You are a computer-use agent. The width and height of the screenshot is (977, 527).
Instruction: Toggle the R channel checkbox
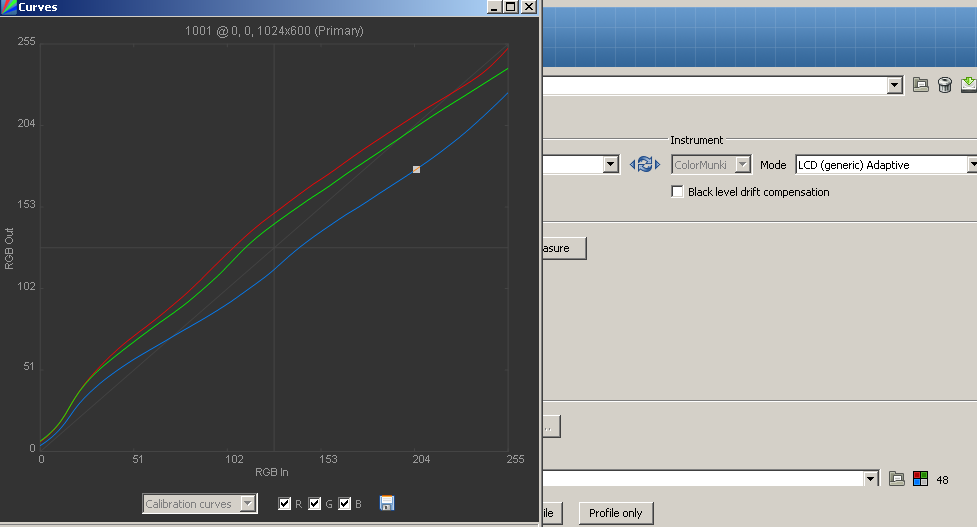coord(285,503)
